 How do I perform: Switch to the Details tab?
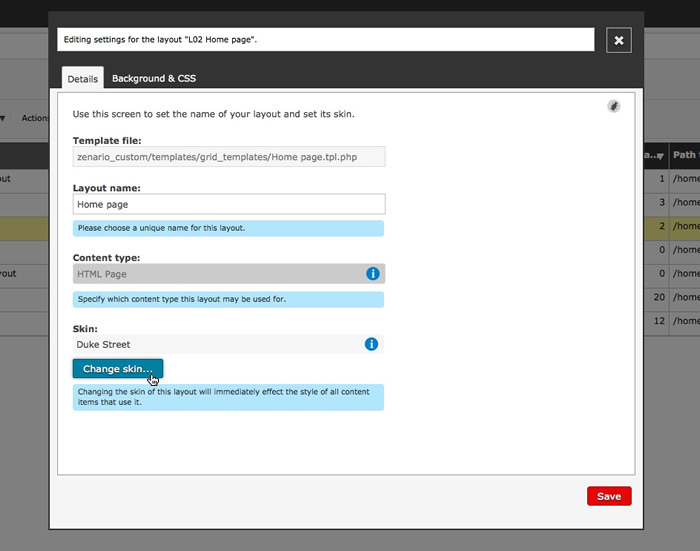coord(82,78)
